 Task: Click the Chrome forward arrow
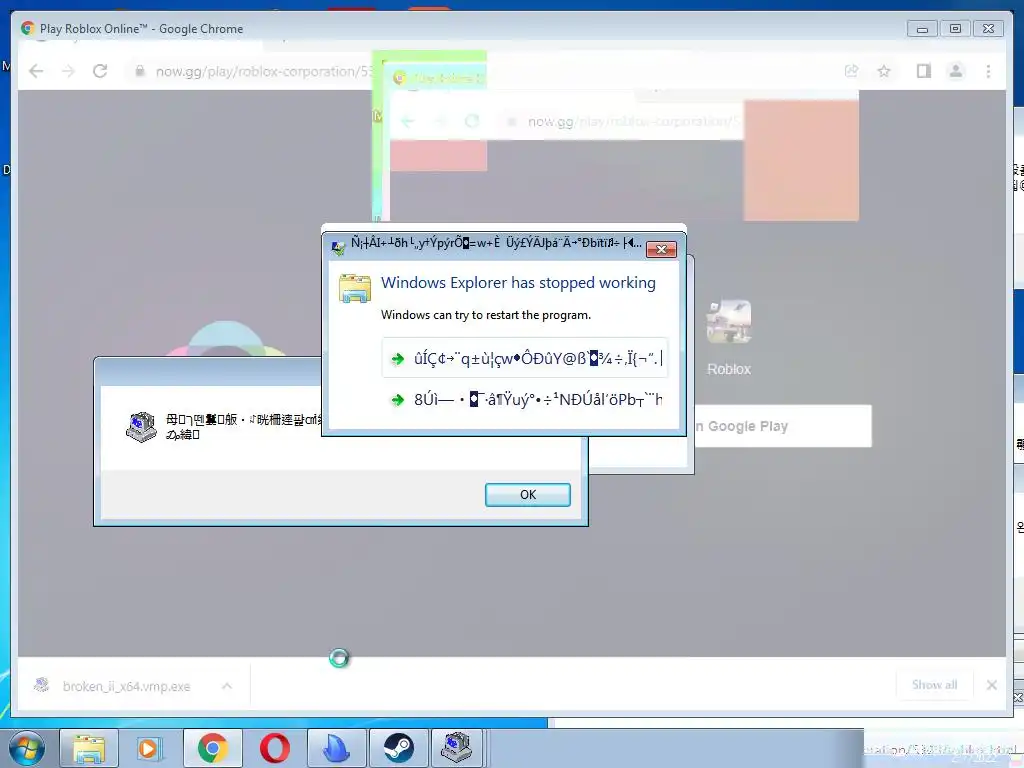[68, 71]
